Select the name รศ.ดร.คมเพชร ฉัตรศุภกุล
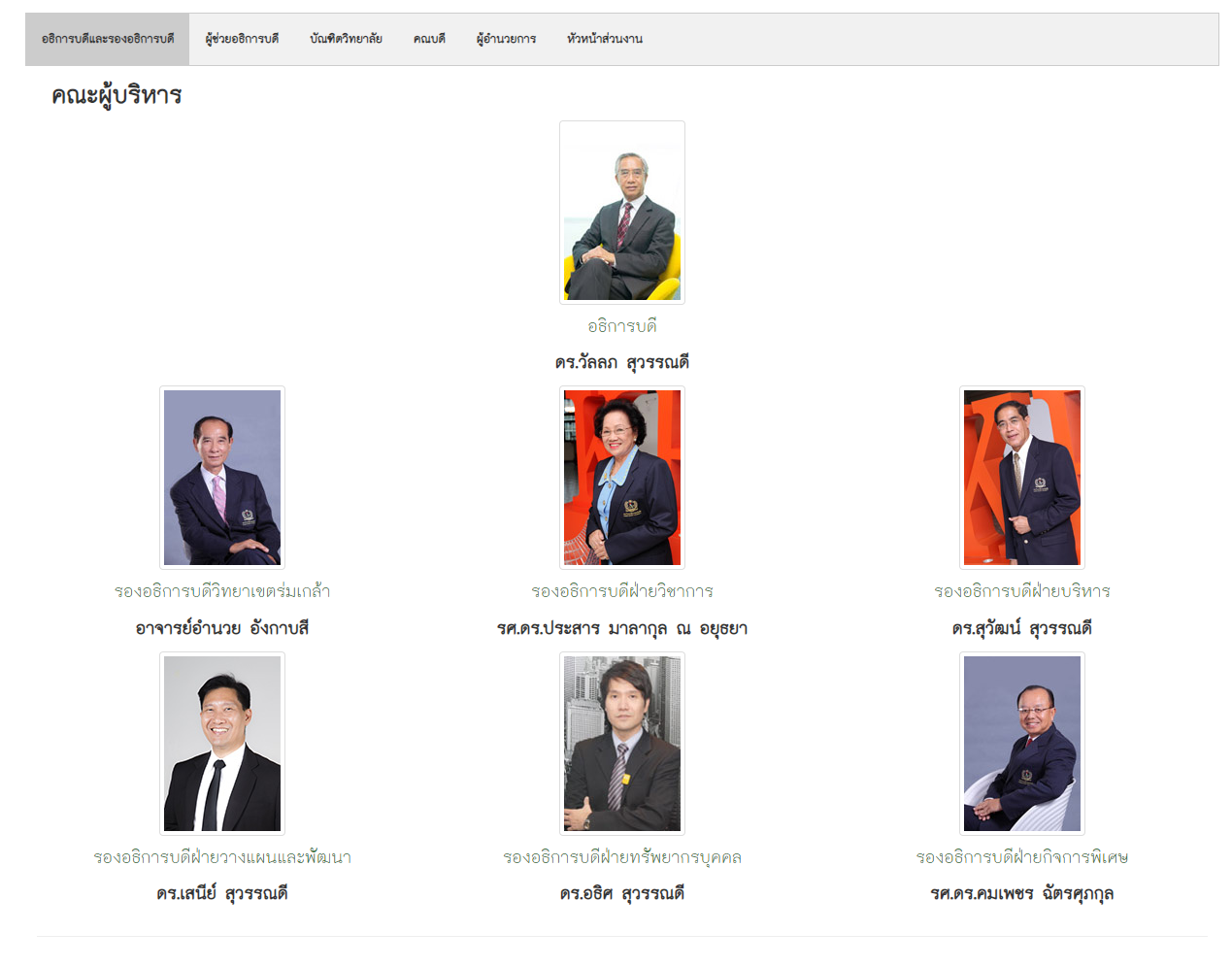The image size is (1232, 966). 1022,894
